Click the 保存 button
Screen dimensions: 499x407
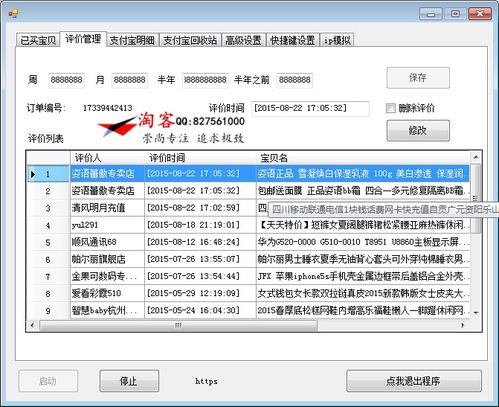(418, 78)
